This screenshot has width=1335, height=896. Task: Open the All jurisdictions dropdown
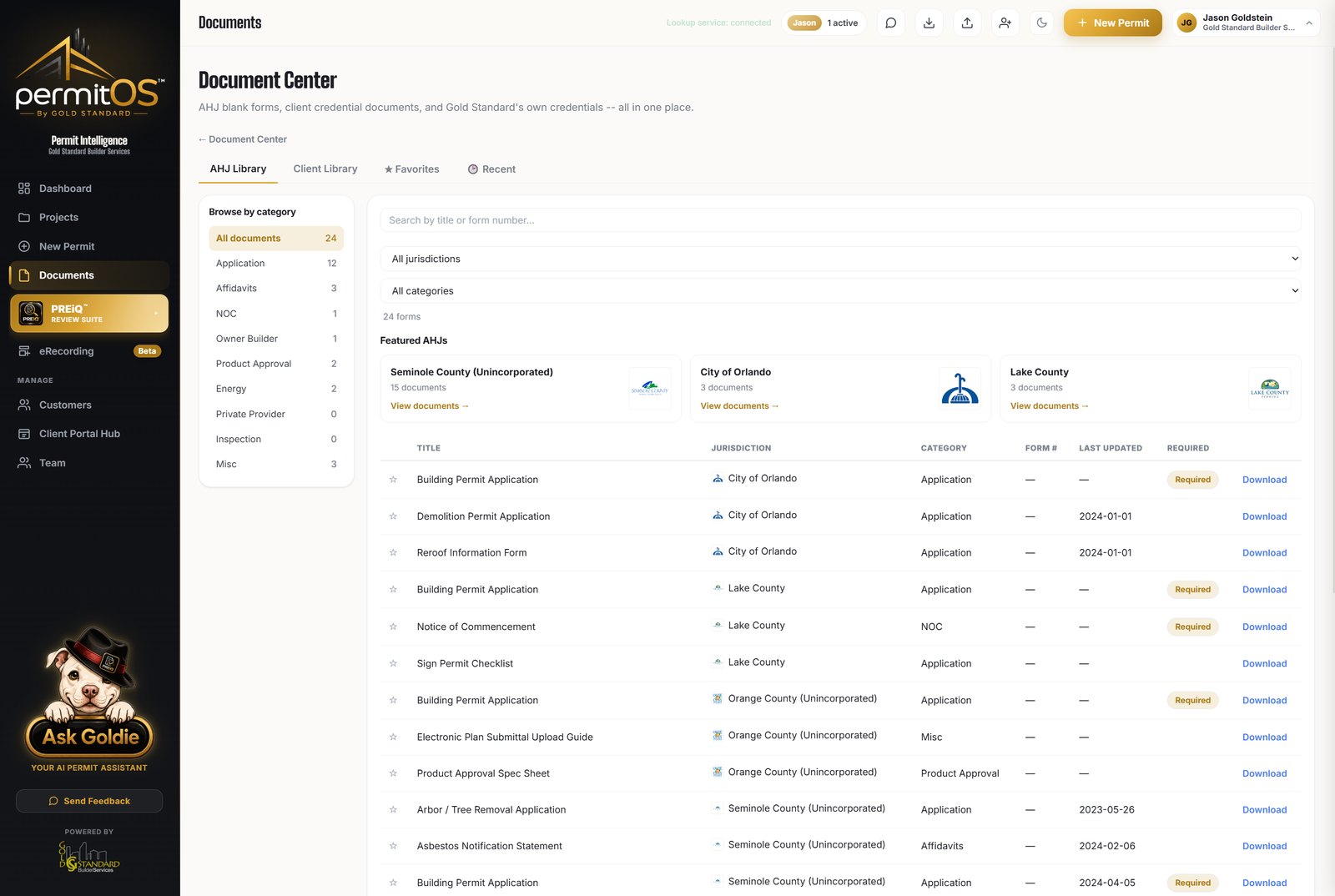[840, 259]
